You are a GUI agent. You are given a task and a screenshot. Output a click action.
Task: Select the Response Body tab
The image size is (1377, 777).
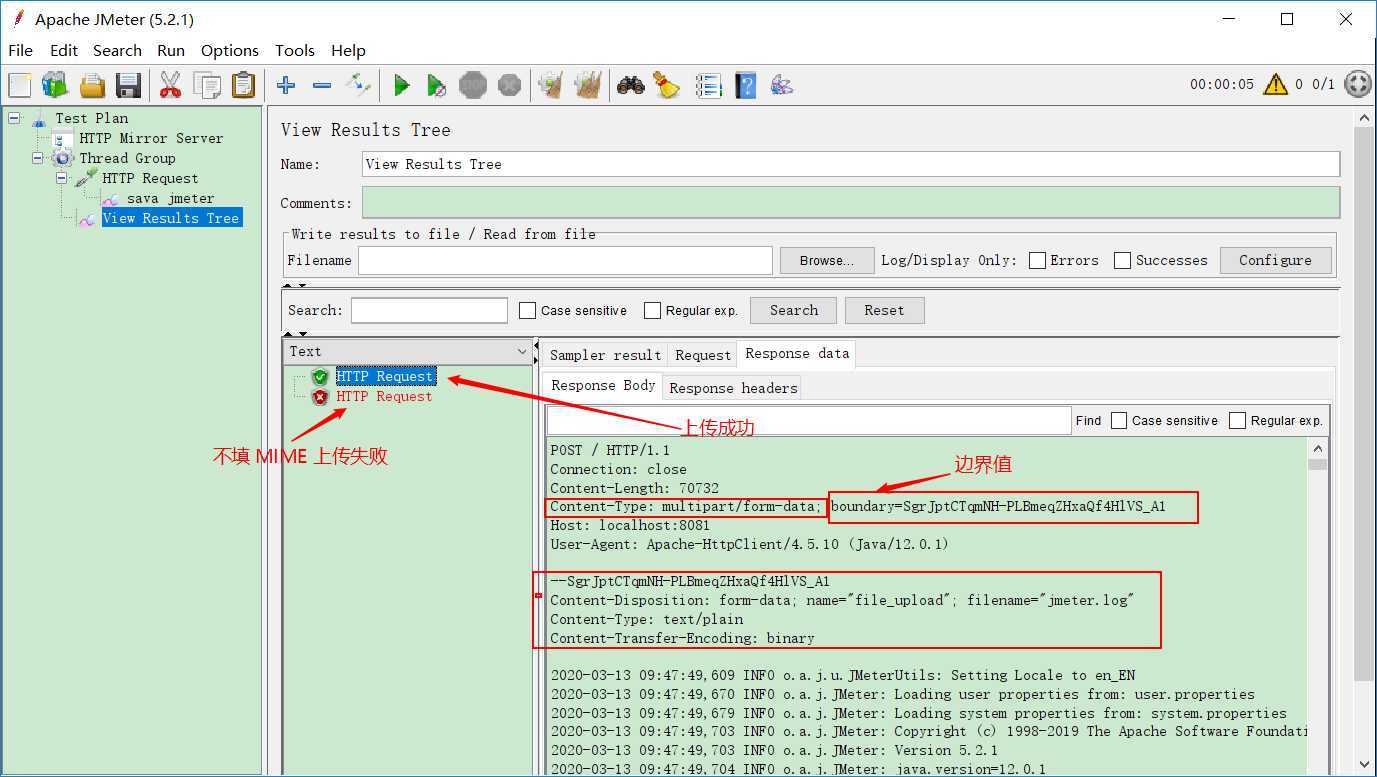click(603, 385)
